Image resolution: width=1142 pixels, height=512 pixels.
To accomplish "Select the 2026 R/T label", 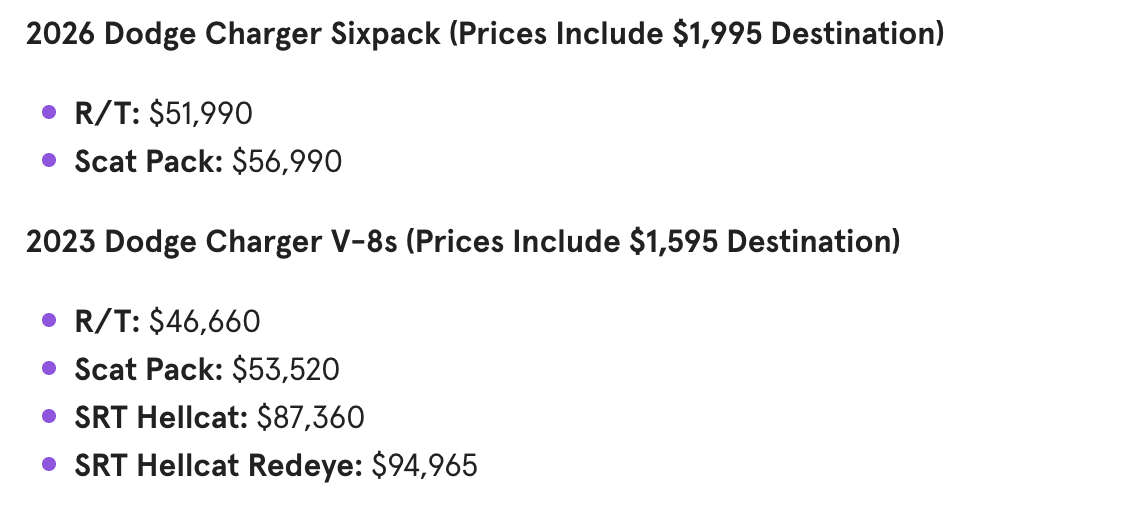I will (x=107, y=114).
